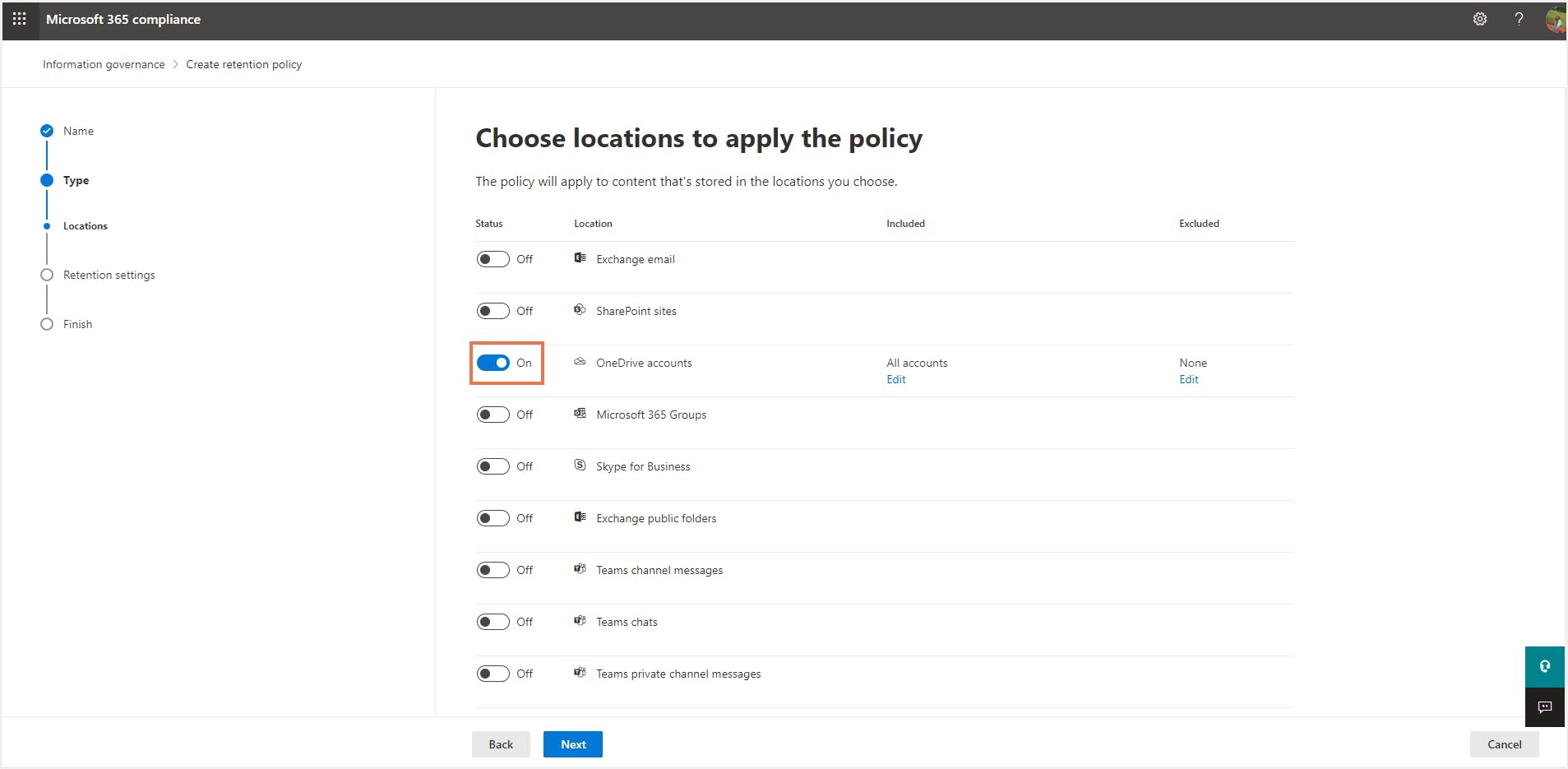This screenshot has width=1568, height=769.
Task: Click the Skype for Business icon
Action: coord(580,466)
